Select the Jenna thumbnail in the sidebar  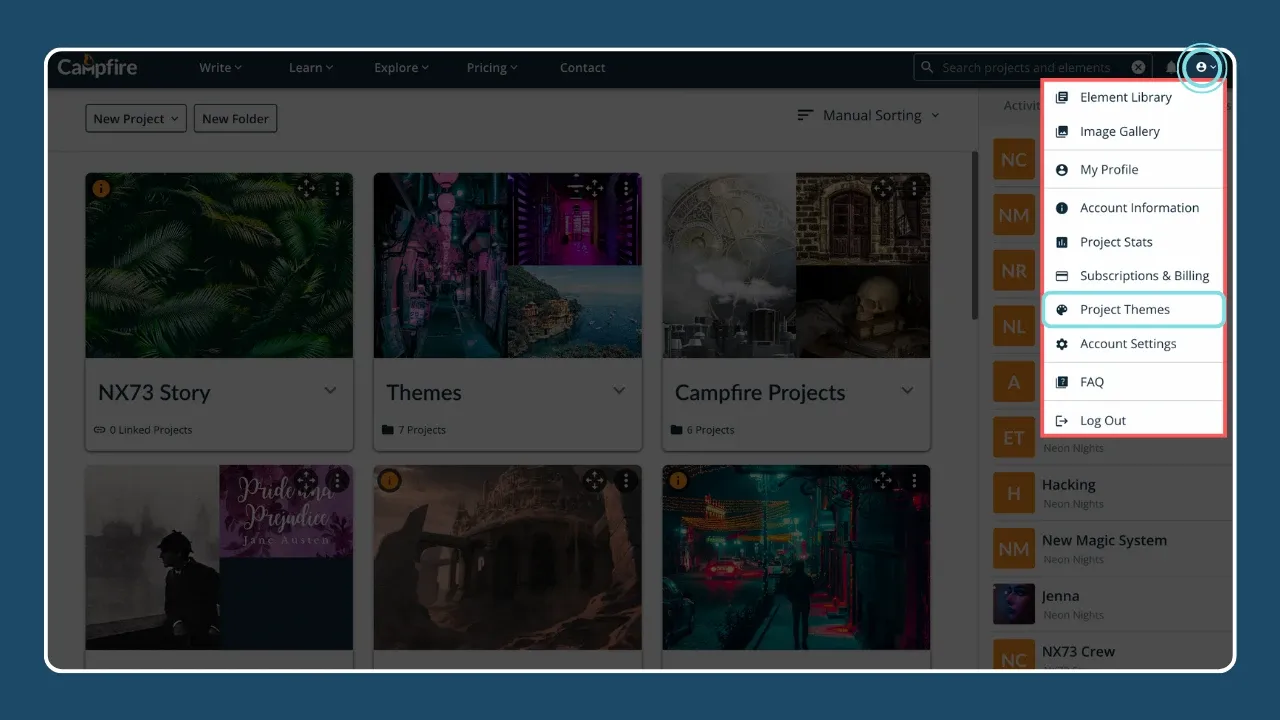point(1013,604)
